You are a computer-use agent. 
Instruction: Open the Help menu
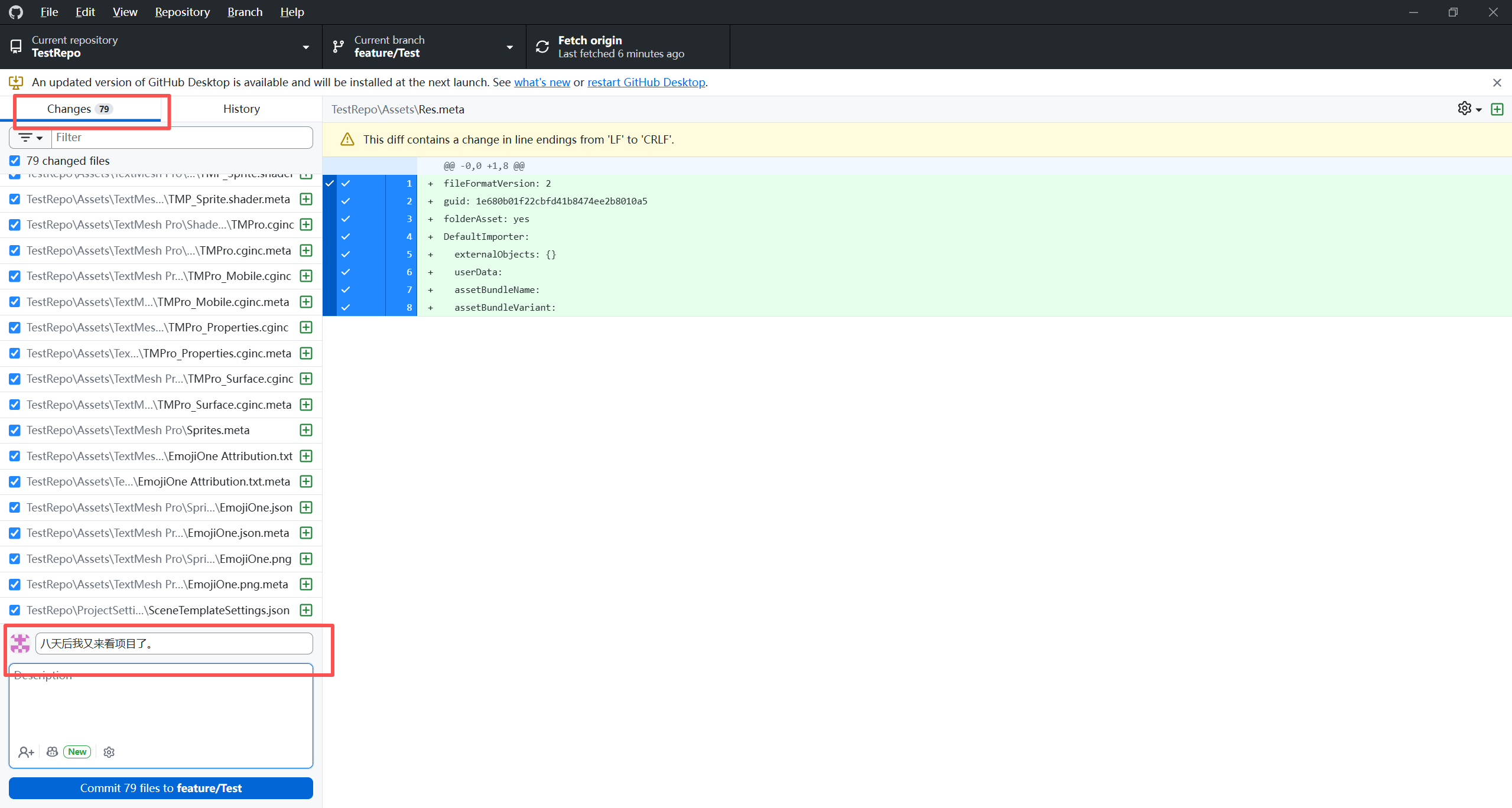click(x=292, y=12)
